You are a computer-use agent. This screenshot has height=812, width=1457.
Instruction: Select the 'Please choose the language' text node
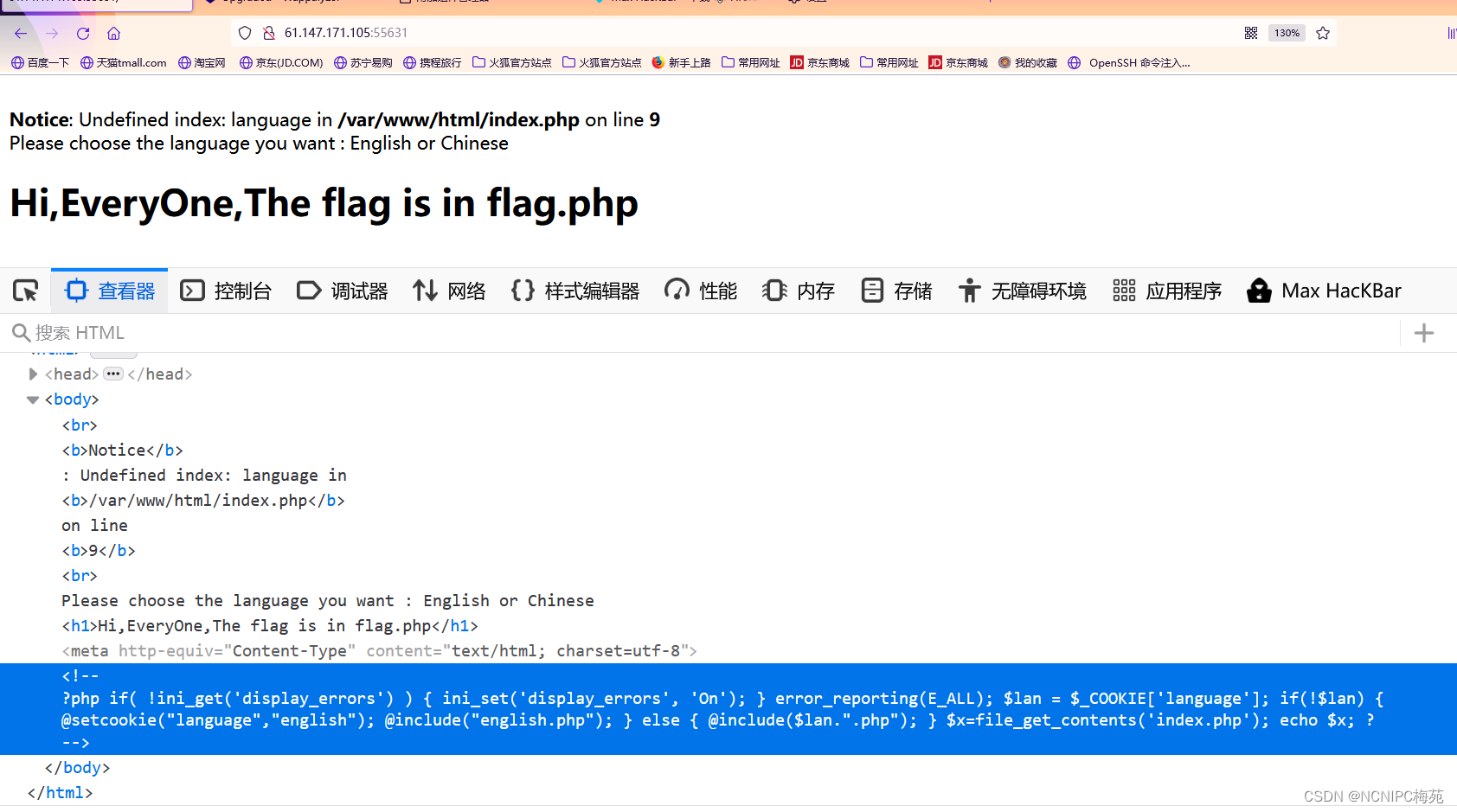(328, 601)
